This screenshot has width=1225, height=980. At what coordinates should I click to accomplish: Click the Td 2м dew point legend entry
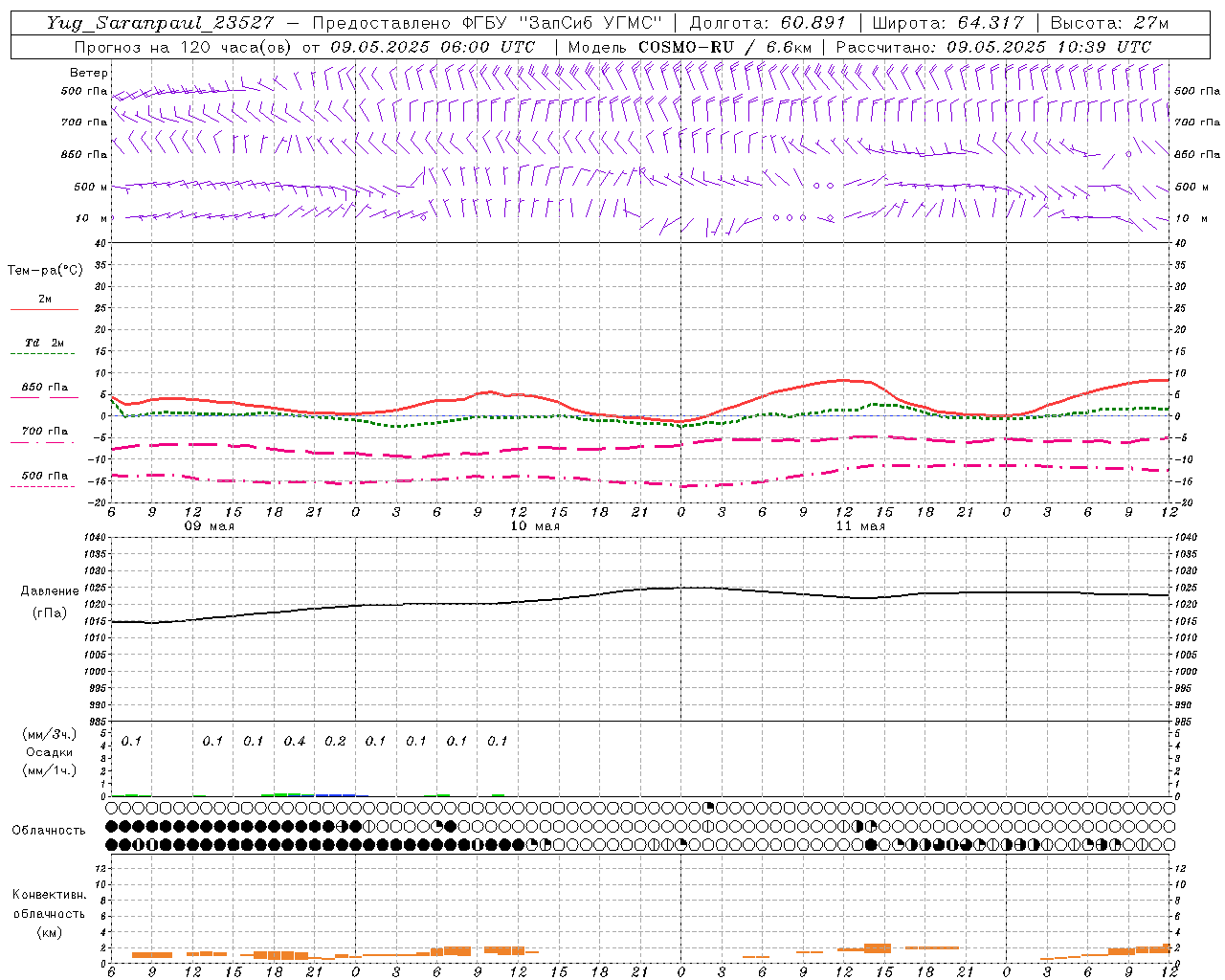pos(44,343)
